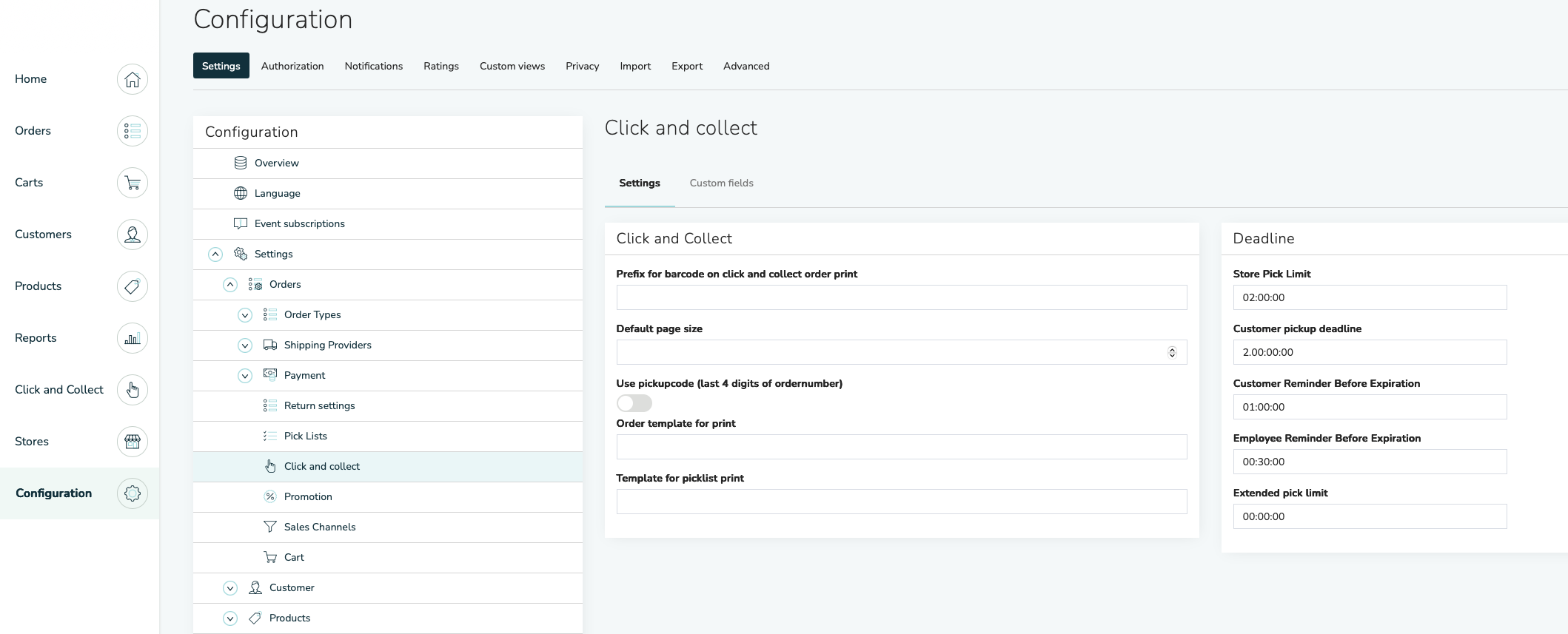Expand the Customer tree node
The height and width of the screenshot is (634, 1568).
[x=230, y=588]
